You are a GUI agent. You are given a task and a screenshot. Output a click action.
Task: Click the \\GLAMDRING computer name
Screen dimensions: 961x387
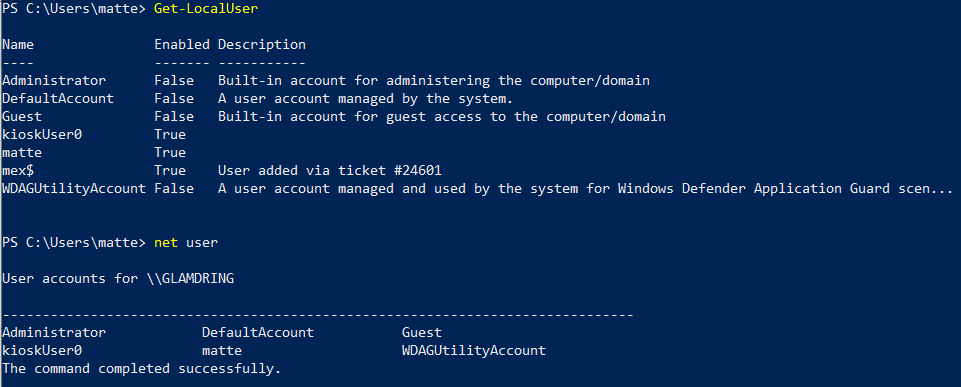[191, 278]
